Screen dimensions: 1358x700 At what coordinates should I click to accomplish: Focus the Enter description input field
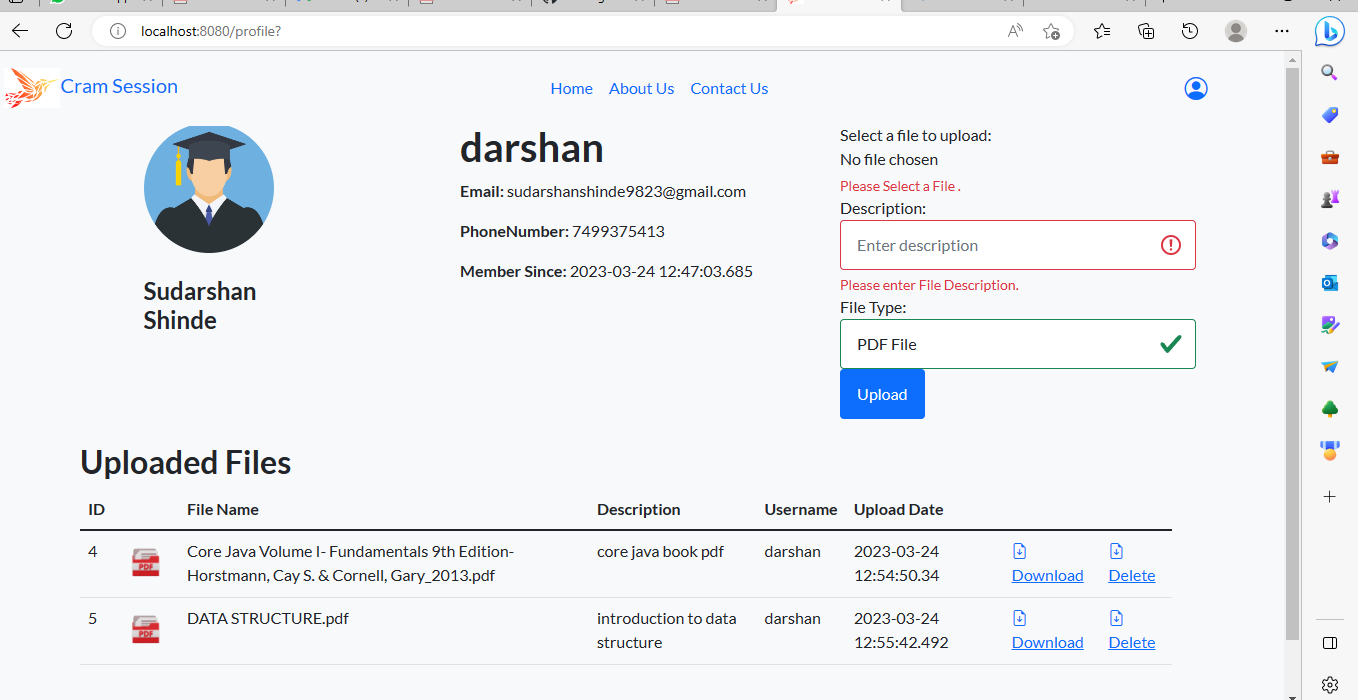1017,245
